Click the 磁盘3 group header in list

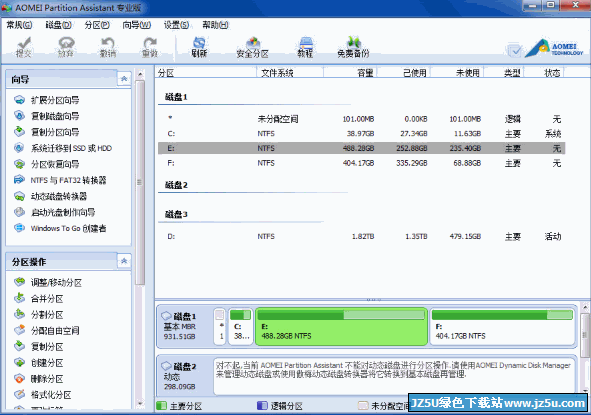pos(176,214)
